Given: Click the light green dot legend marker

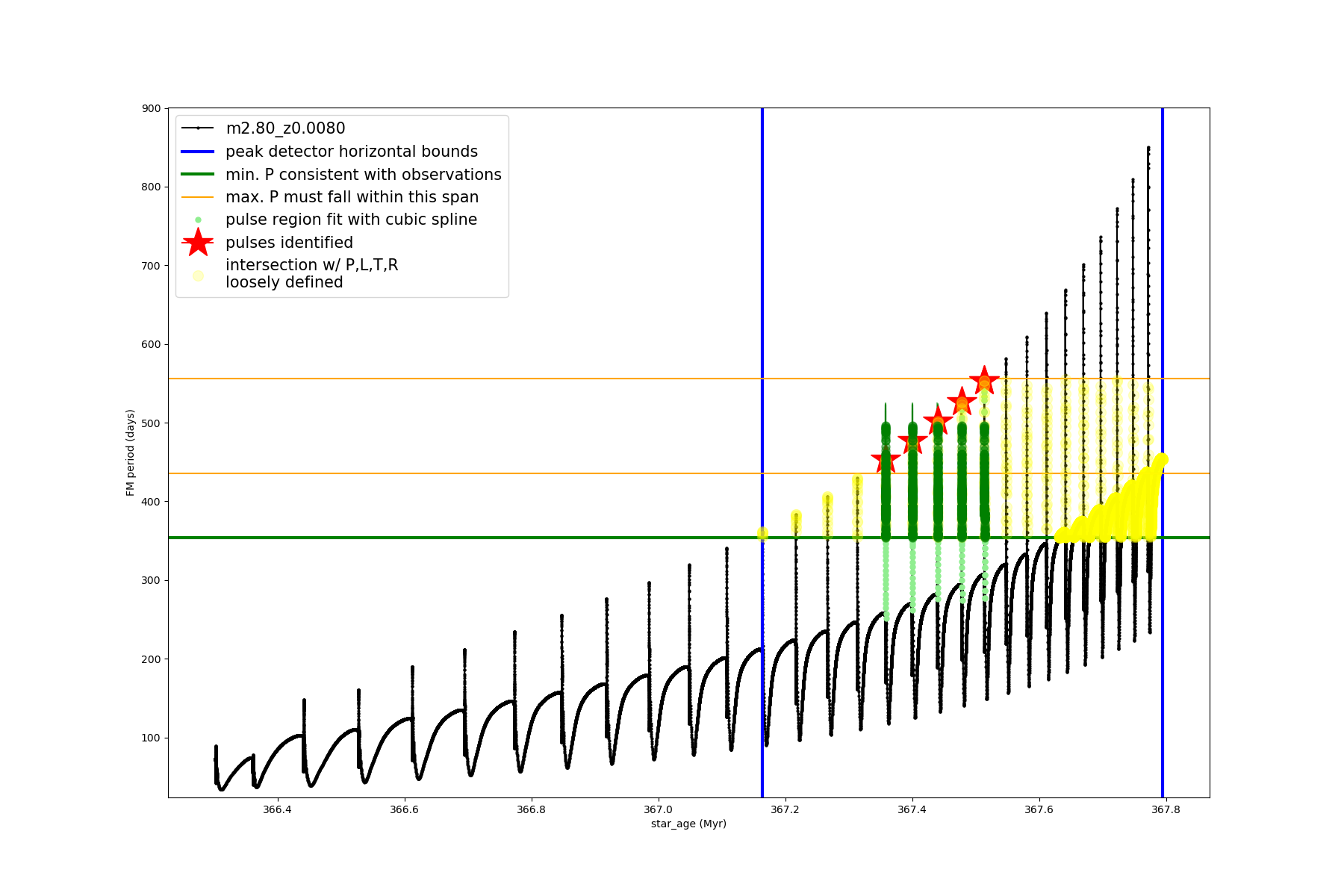Looking at the screenshot, I should pyautogui.click(x=198, y=220).
